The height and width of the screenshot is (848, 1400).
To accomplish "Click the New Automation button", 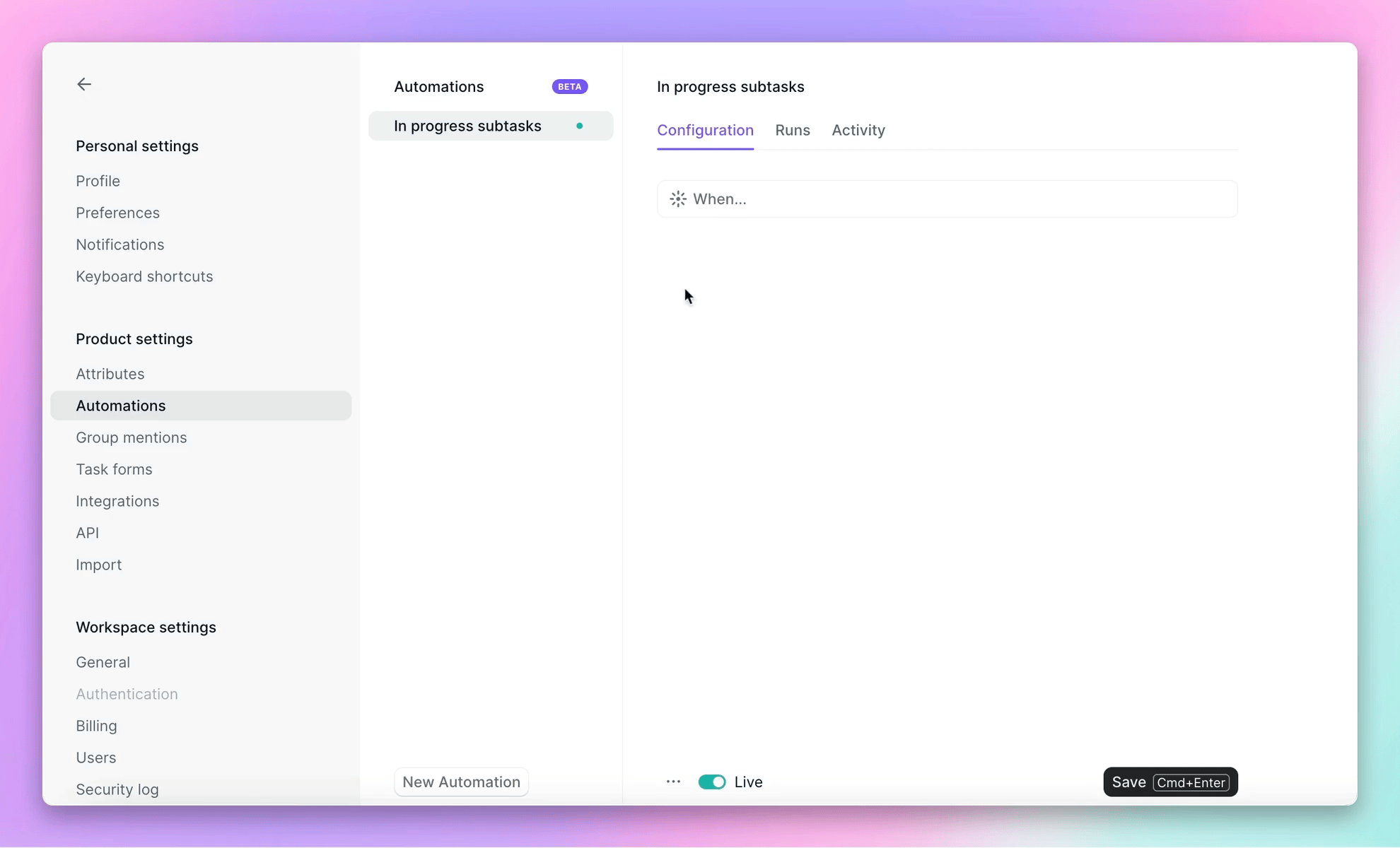I will tap(461, 782).
